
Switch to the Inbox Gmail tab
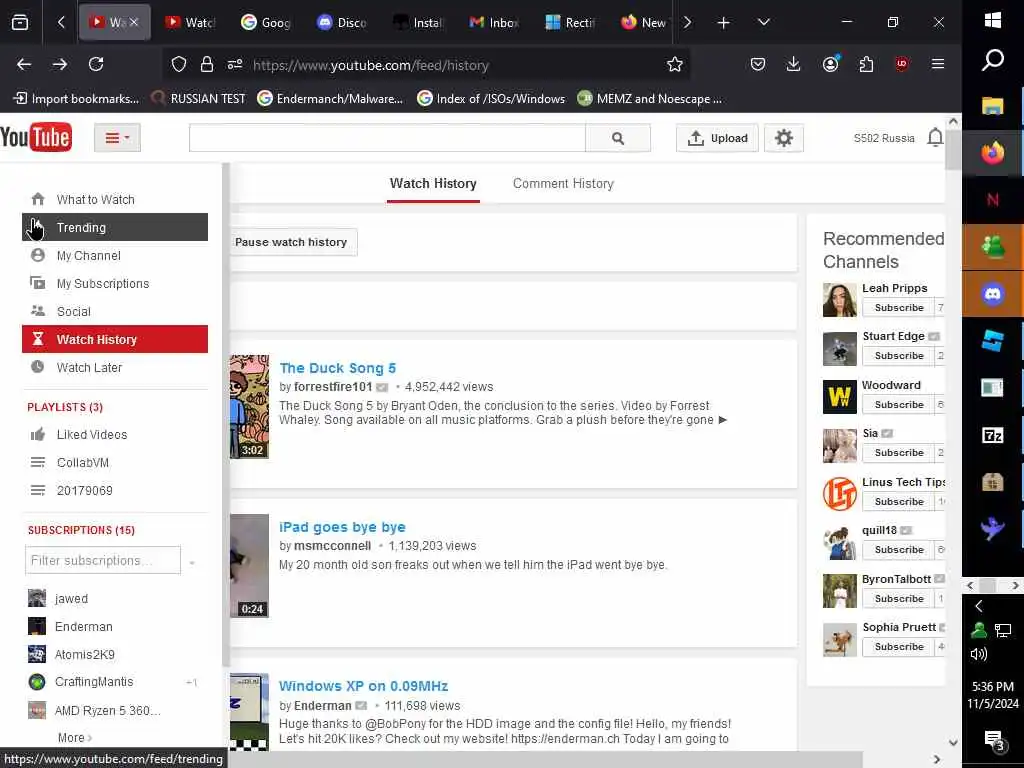[494, 23]
